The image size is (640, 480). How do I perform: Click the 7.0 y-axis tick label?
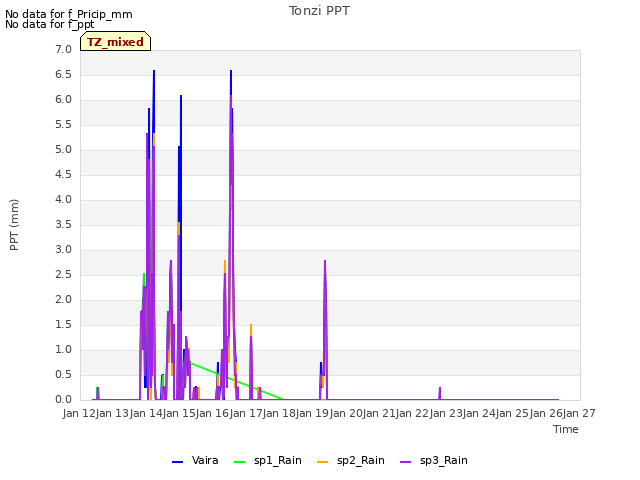(x=63, y=50)
